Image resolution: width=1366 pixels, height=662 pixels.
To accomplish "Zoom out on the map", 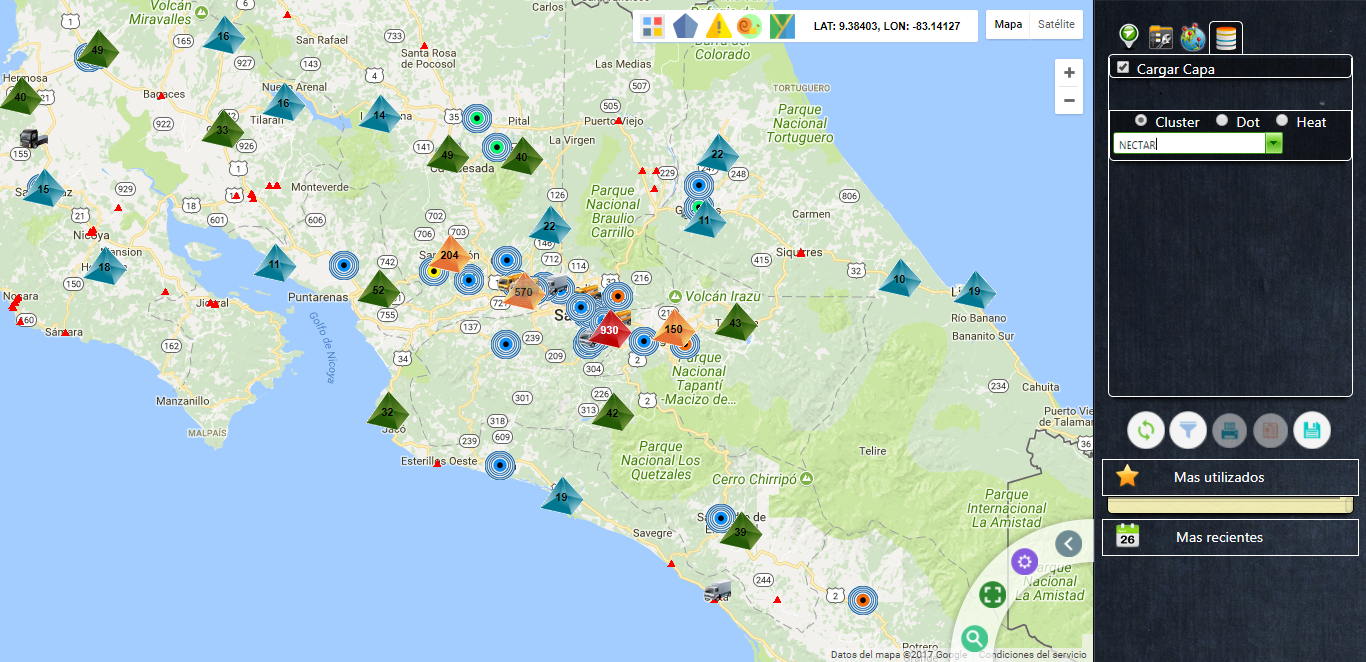I will point(1069,100).
